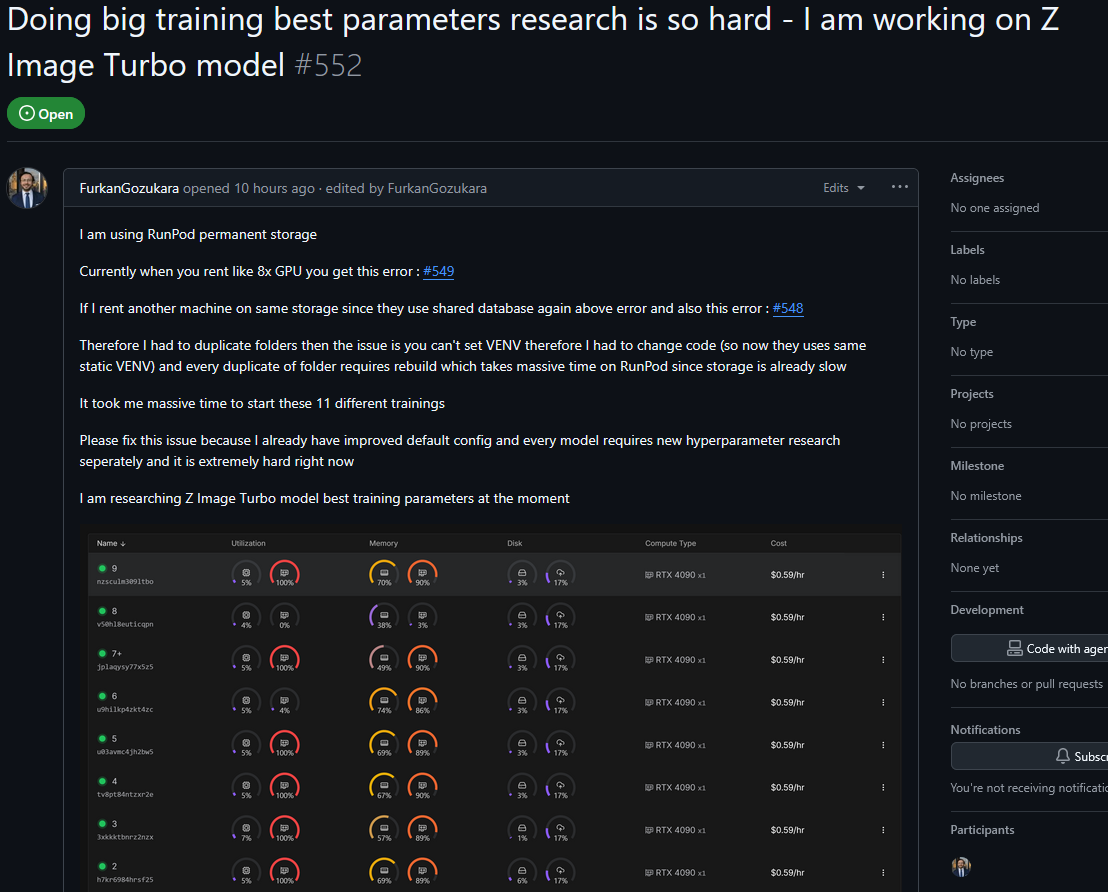Click pod 8 memory 38% gauge
The width and height of the screenshot is (1108, 892).
[384, 617]
